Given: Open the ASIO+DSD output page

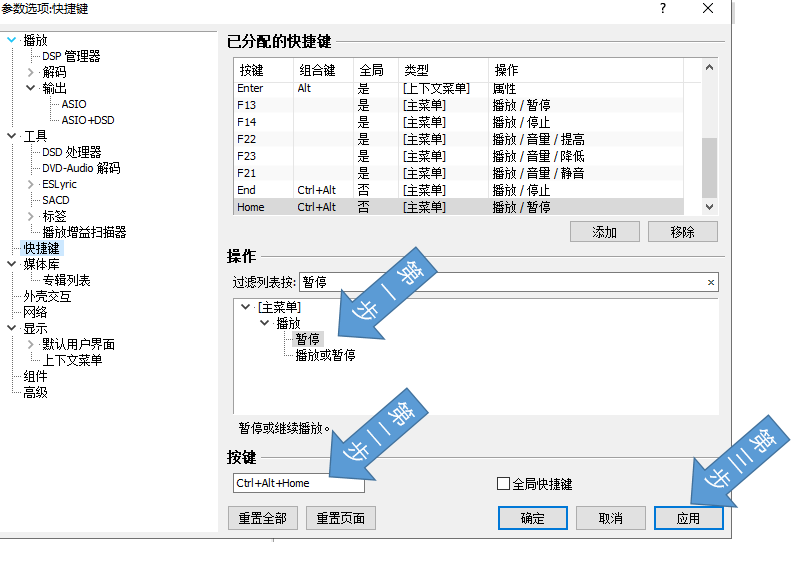Looking at the screenshot, I should click(88, 120).
